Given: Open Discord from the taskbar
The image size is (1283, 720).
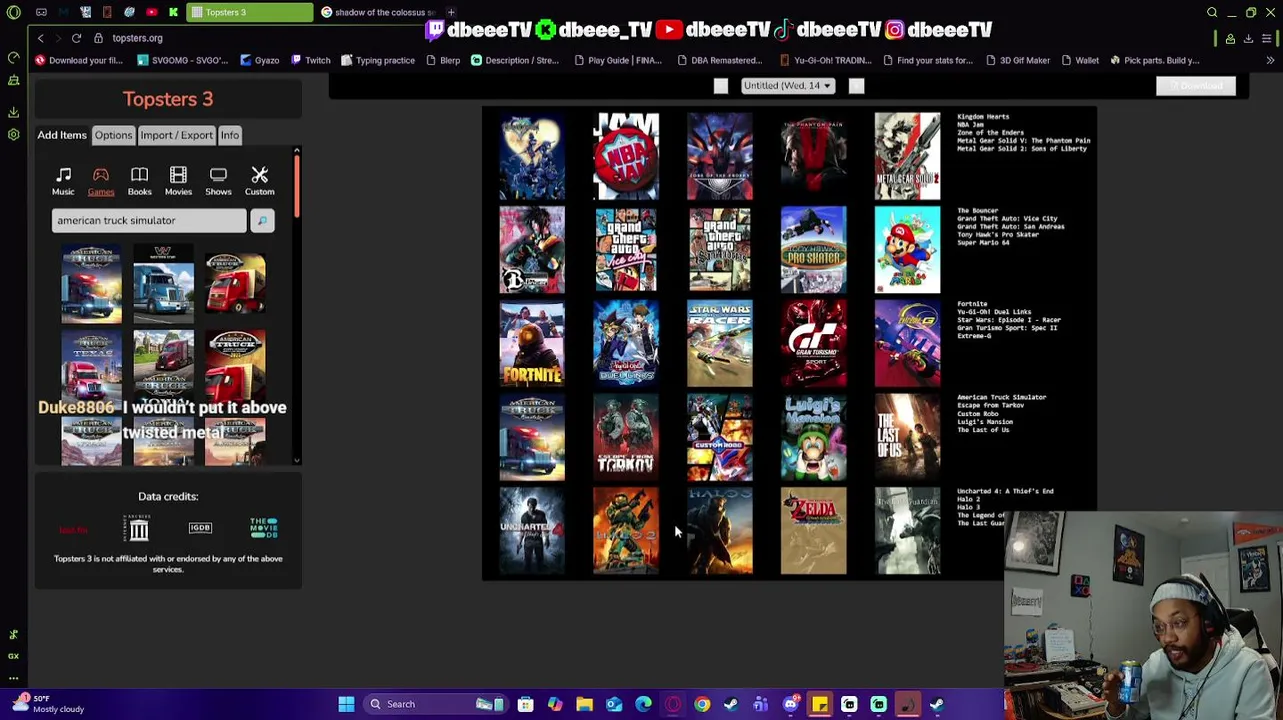Looking at the screenshot, I should (790, 704).
